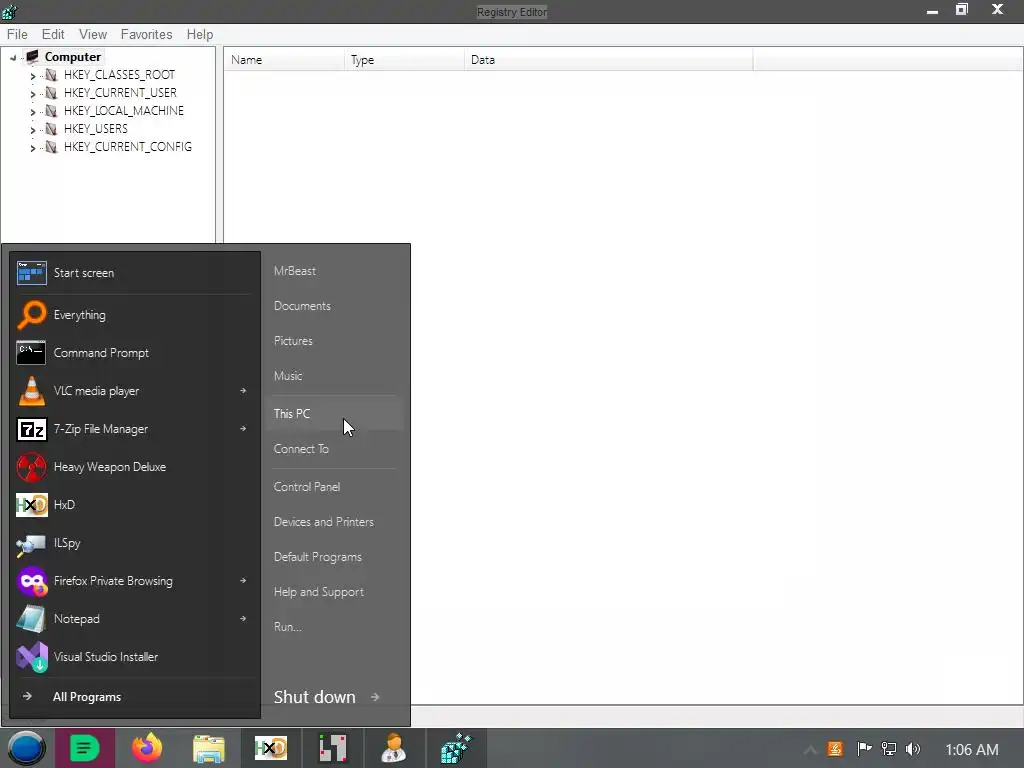This screenshot has width=1024, height=768.
Task: Sort by Data column header
Action: pyautogui.click(x=609, y=60)
